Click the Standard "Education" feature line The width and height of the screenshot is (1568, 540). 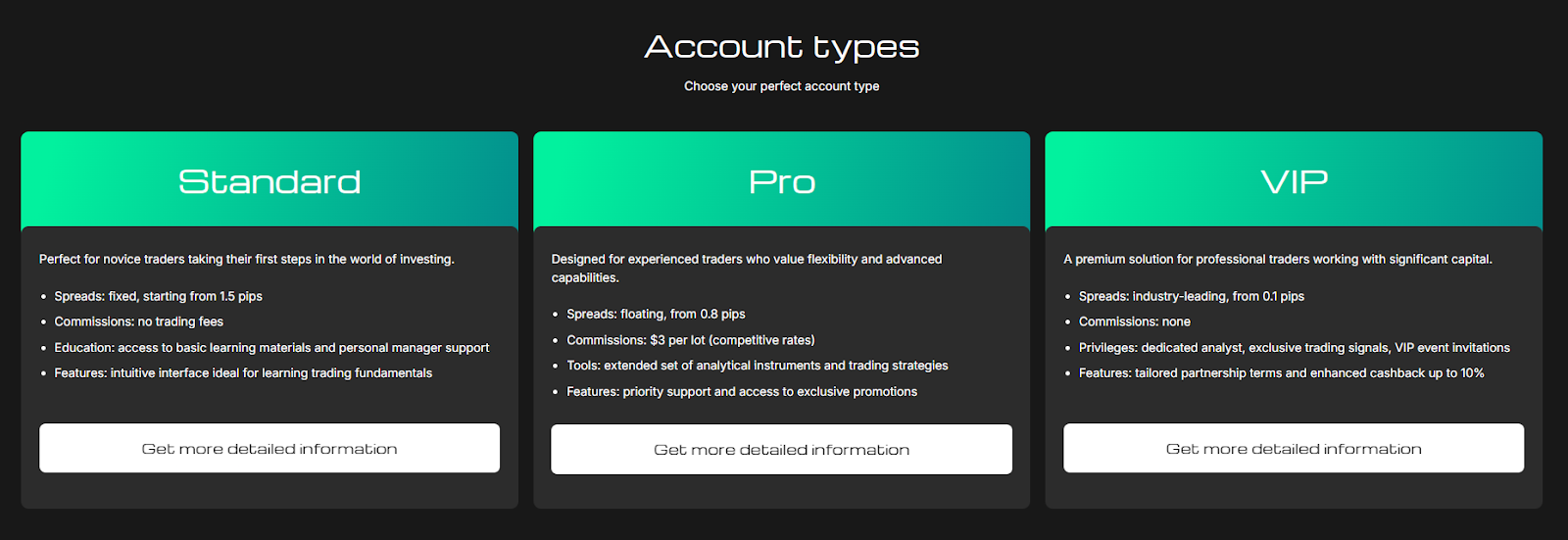(x=271, y=348)
